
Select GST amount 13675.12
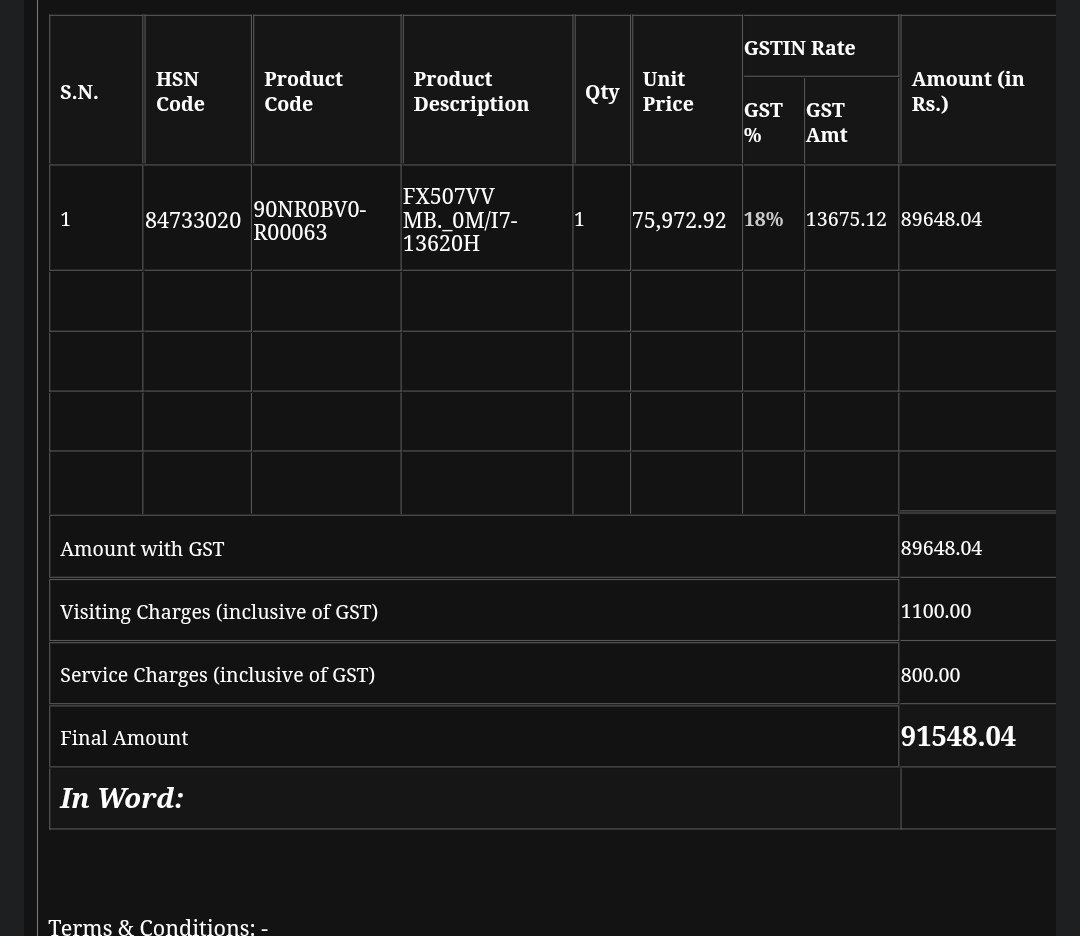846,220
